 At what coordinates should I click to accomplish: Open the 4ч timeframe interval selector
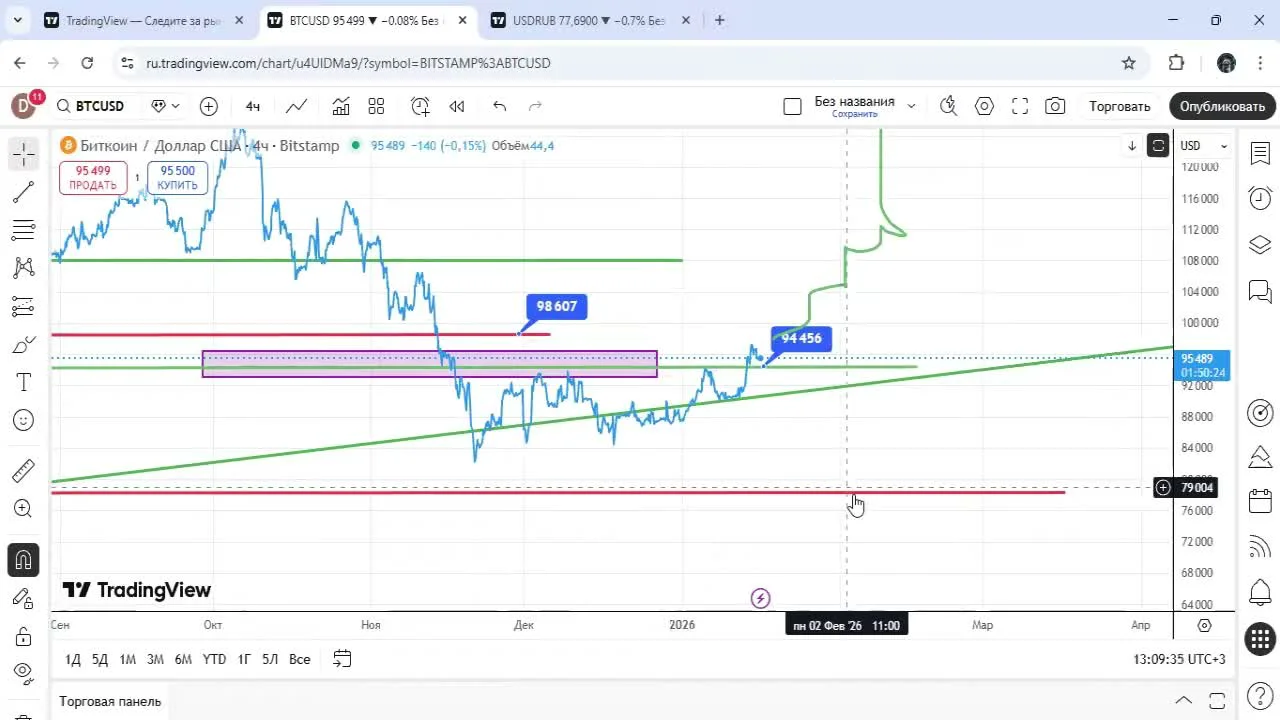point(253,106)
